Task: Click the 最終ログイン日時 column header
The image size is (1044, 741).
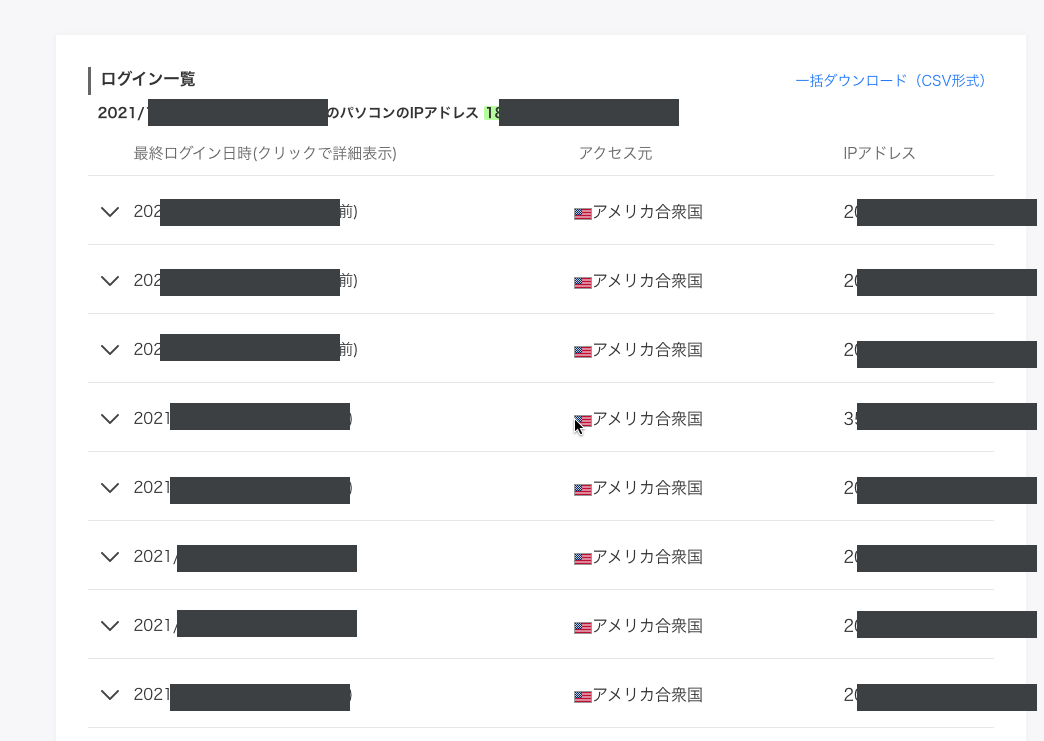Action: click(265, 153)
